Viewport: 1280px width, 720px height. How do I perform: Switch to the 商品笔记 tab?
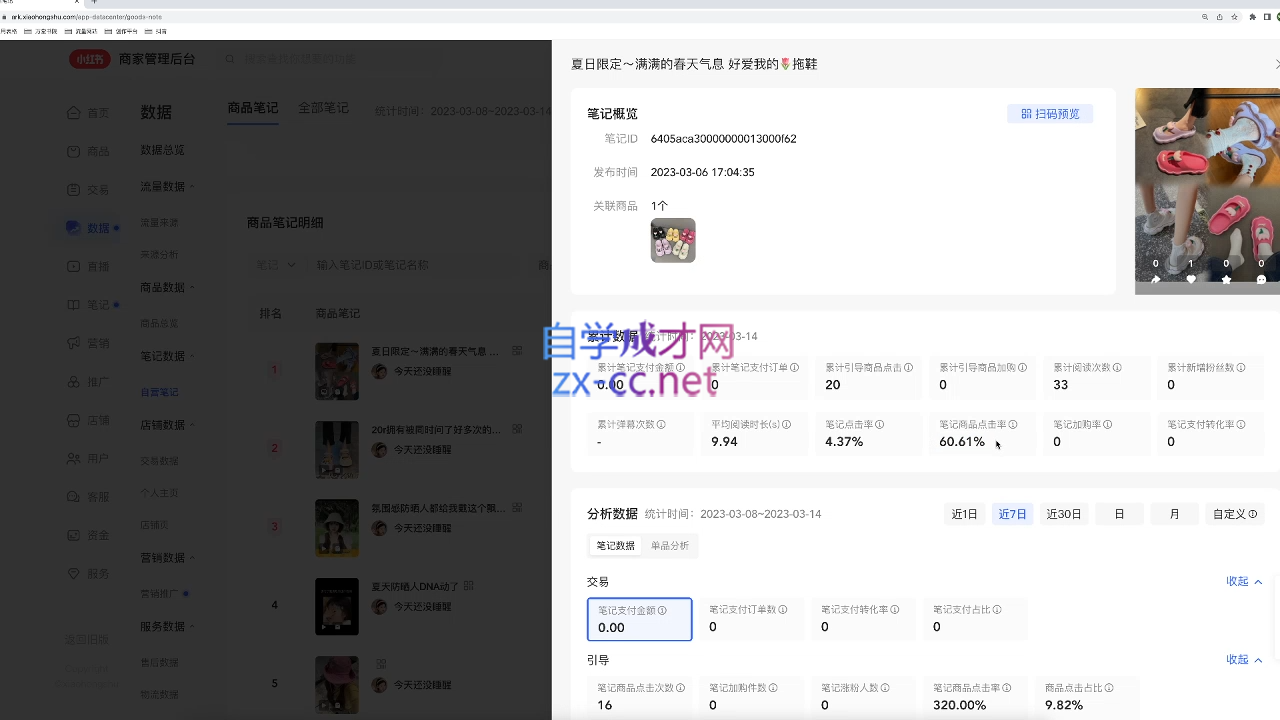(x=253, y=108)
